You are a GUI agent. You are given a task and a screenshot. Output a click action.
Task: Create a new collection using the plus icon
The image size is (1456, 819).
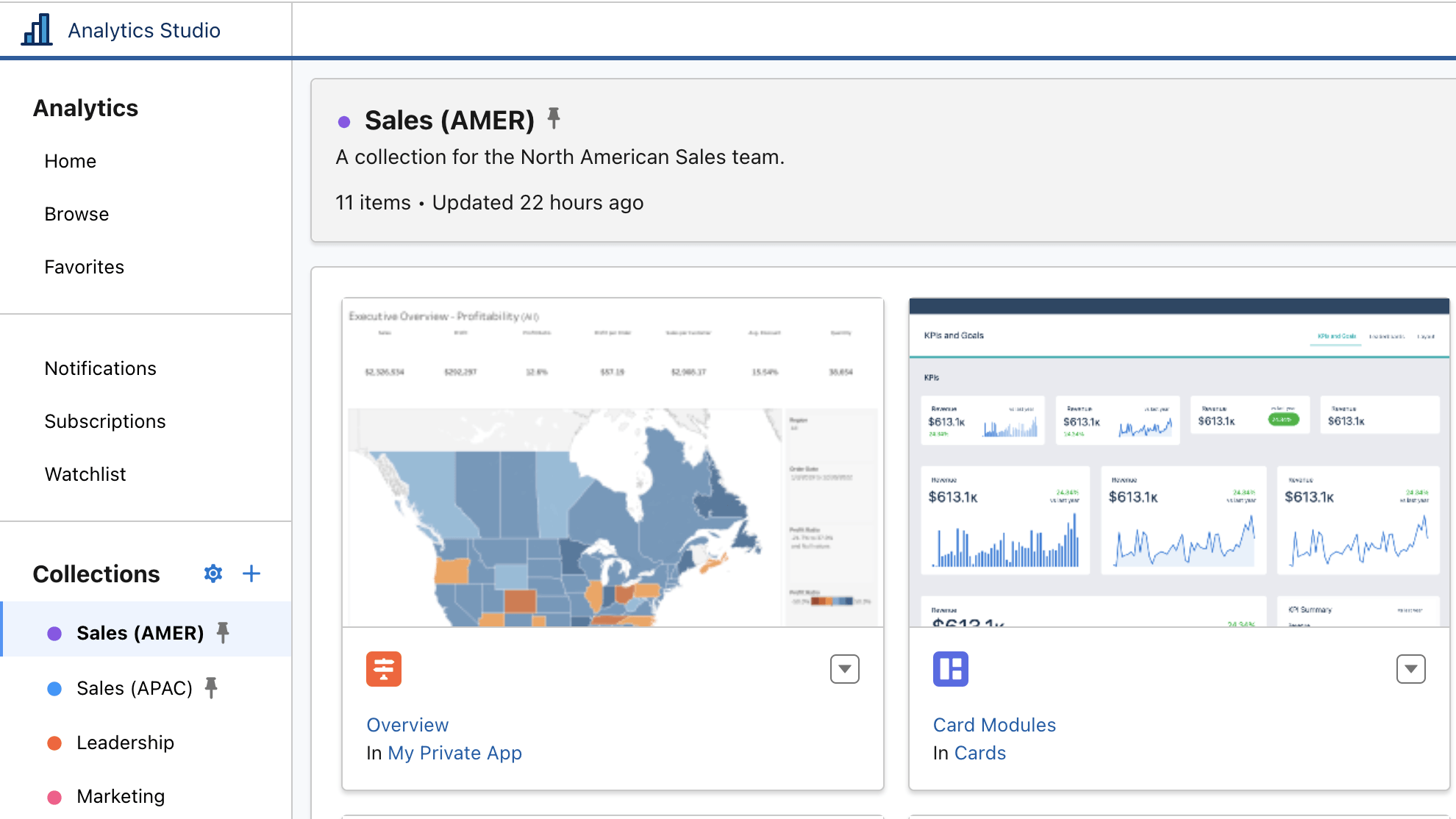(x=251, y=573)
